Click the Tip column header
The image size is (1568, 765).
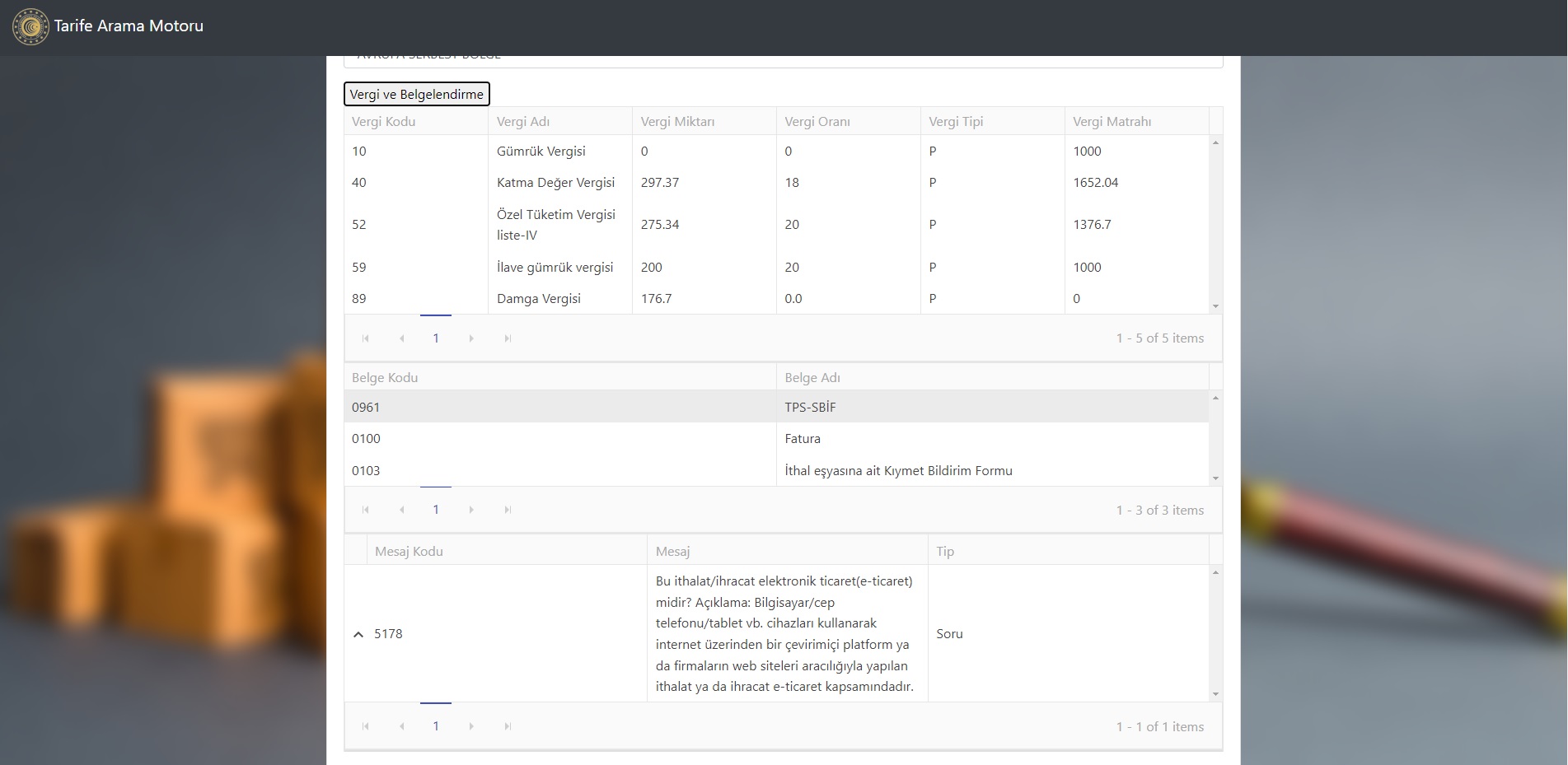pyautogui.click(x=1069, y=552)
